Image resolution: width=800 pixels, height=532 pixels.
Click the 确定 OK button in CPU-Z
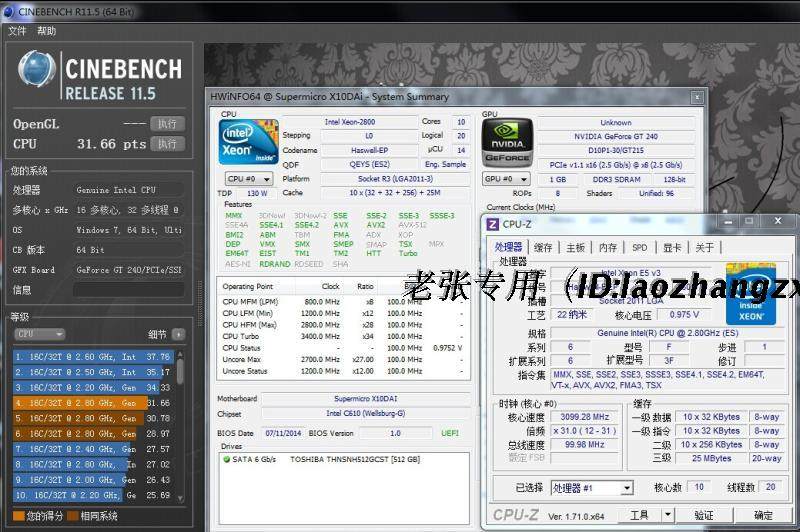pos(763,515)
